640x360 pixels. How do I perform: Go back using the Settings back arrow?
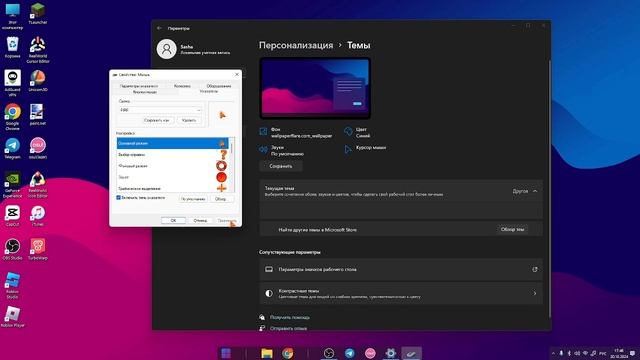(x=159, y=28)
